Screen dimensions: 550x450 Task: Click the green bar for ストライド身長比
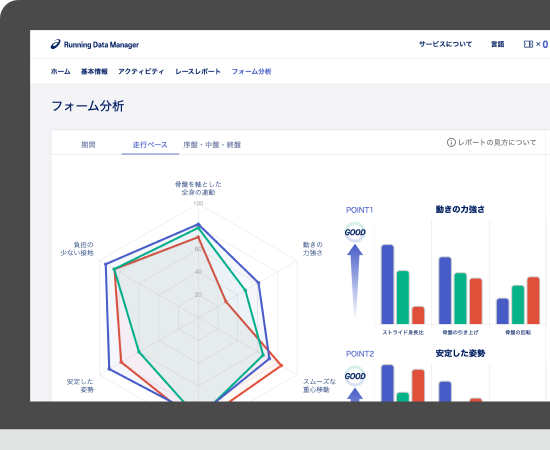pyautogui.click(x=403, y=297)
